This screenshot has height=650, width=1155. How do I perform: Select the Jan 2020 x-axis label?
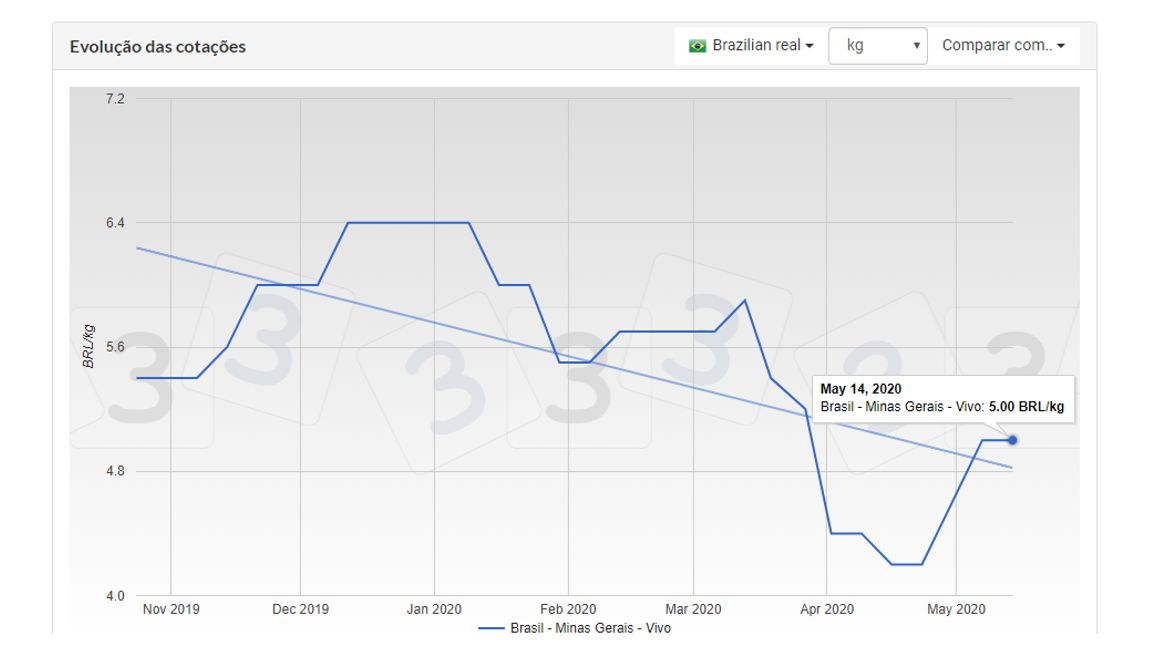click(434, 609)
